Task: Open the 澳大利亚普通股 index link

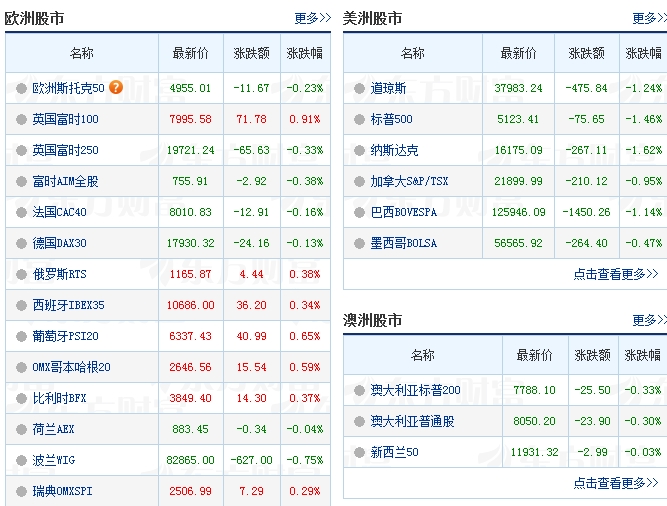Action: point(413,421)
